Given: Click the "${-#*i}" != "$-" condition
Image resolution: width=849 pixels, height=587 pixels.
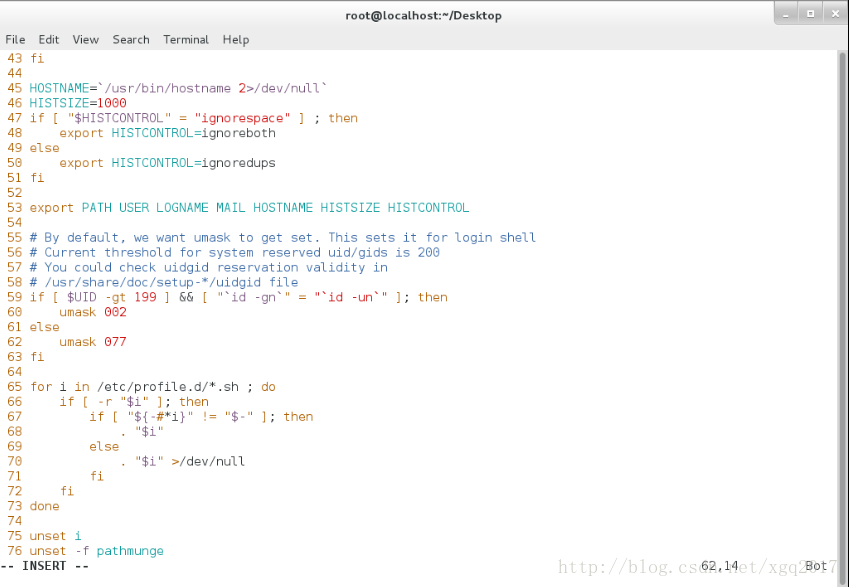Looking at the screenshot, I should click(x=190, y=417).
